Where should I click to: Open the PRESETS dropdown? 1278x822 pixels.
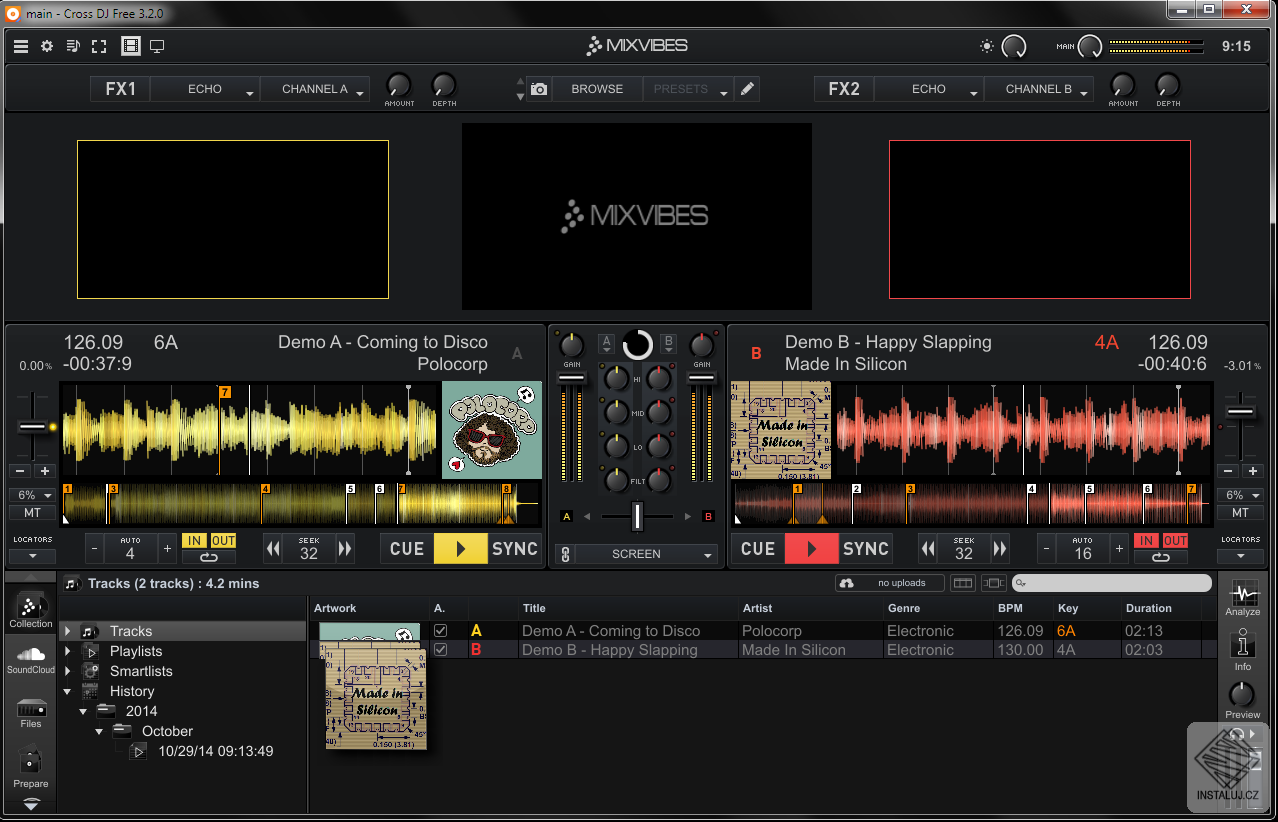pyautogui.click(x=688, y=89)
